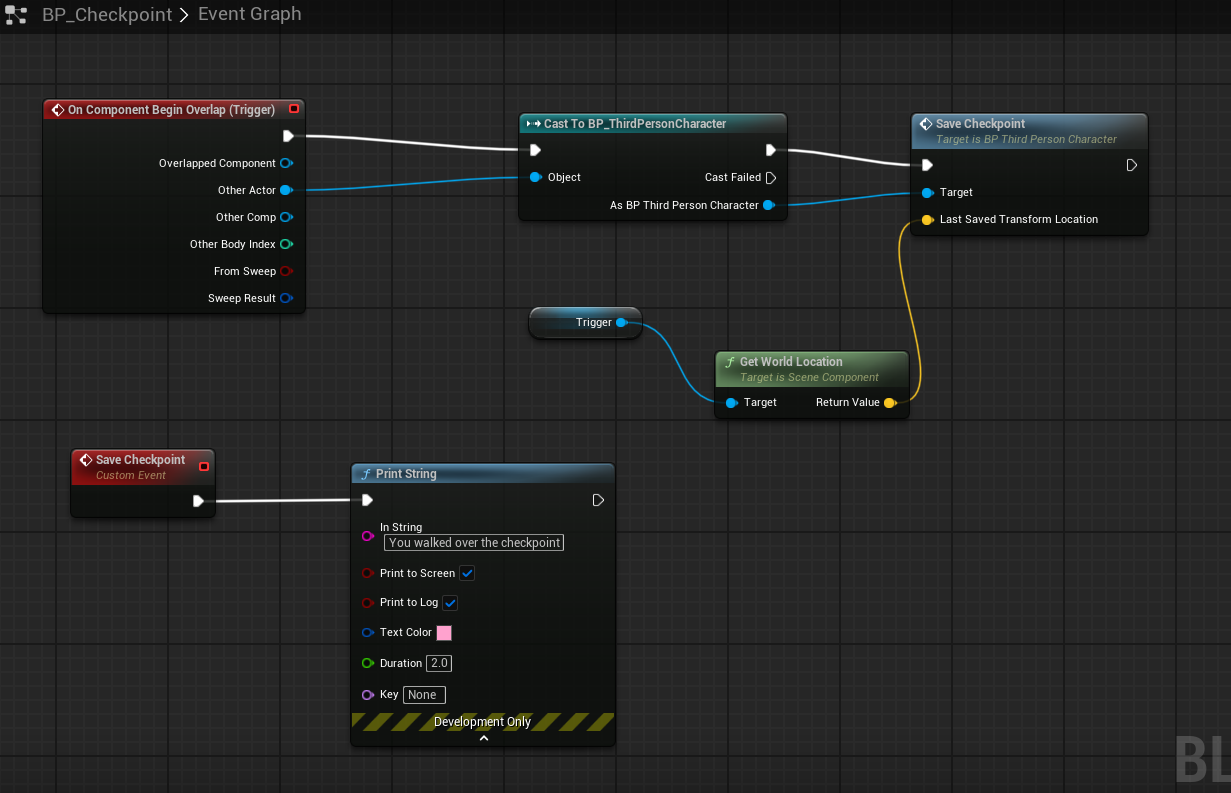Click the exec output pin of Save Checkpoint call
This screenshot has height=793, width=1231.
tap(1132, 165)
